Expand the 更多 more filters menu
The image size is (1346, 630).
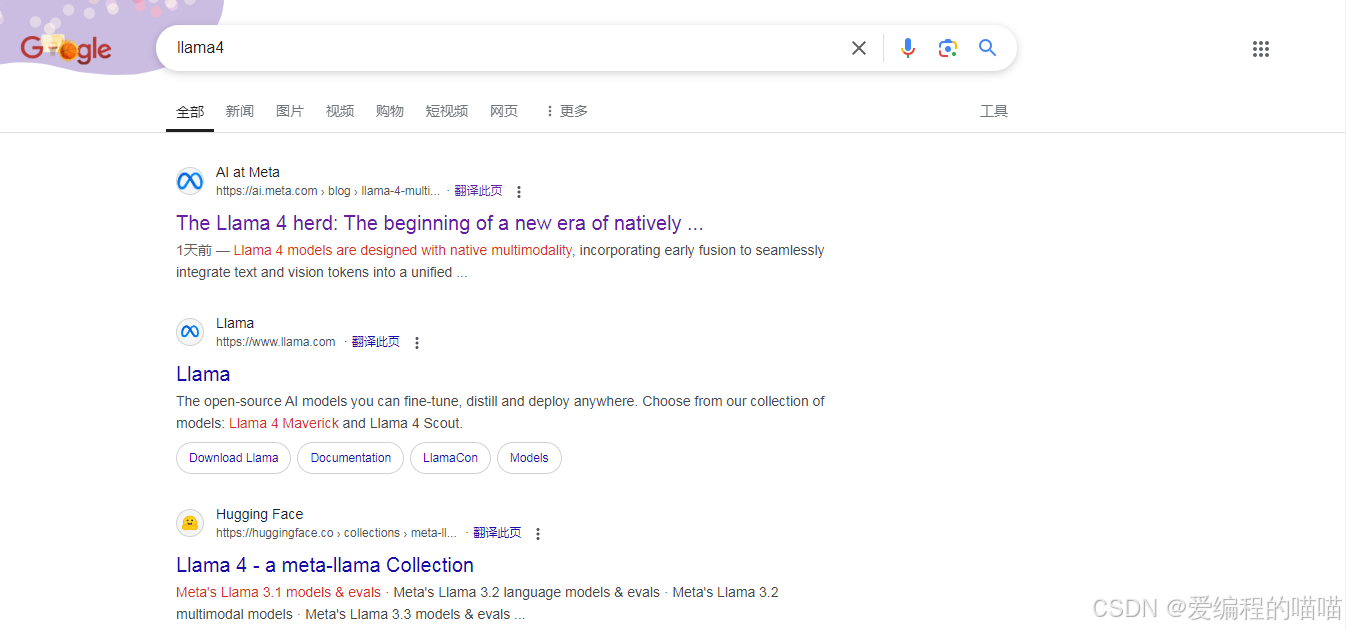(566, 111)
